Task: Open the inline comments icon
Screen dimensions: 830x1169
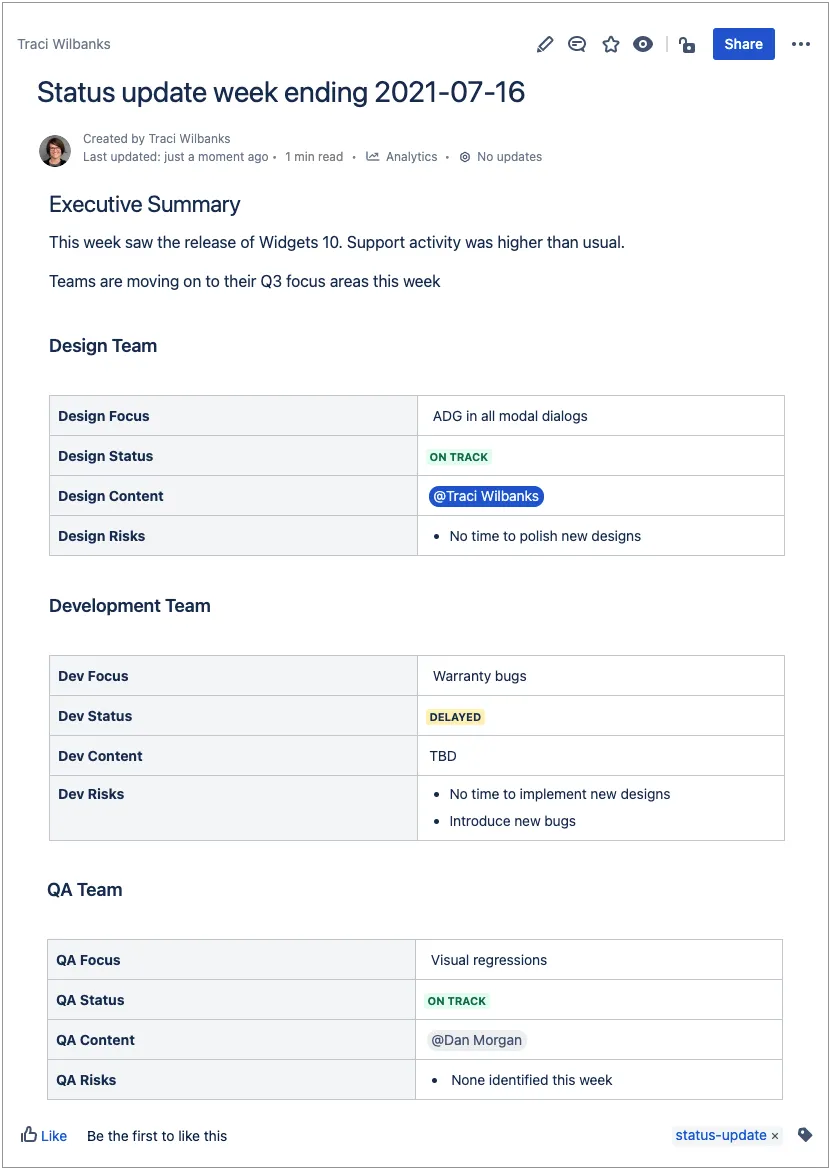Action: (576, 44)
